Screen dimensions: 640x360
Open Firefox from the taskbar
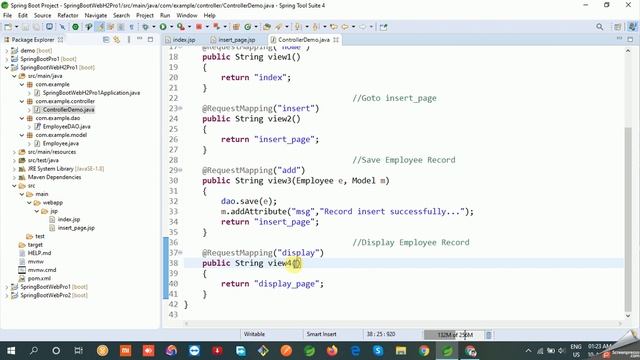coord(332,351)
